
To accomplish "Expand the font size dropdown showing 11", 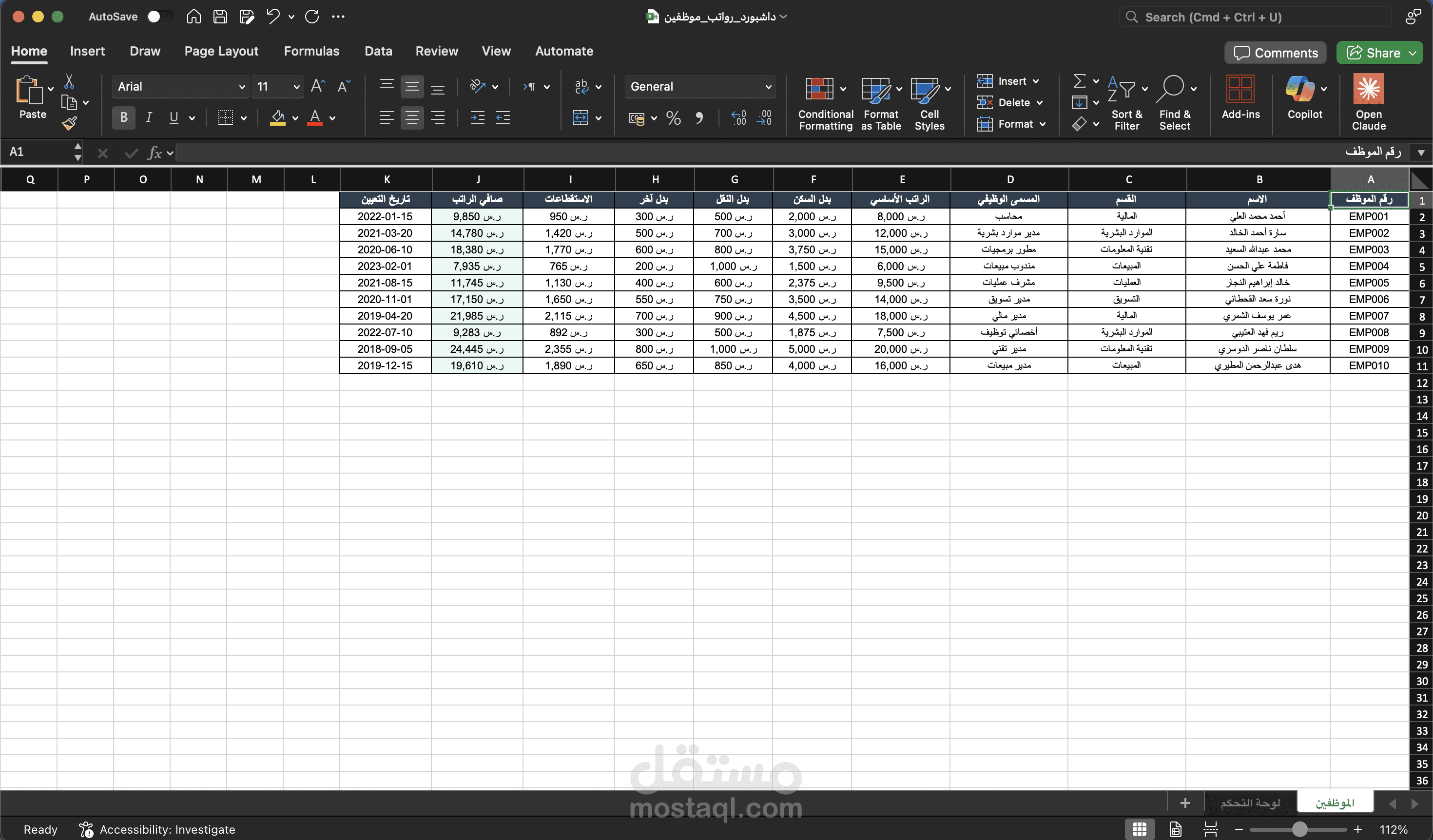I will pyautogui.click(x=296, y=87).
